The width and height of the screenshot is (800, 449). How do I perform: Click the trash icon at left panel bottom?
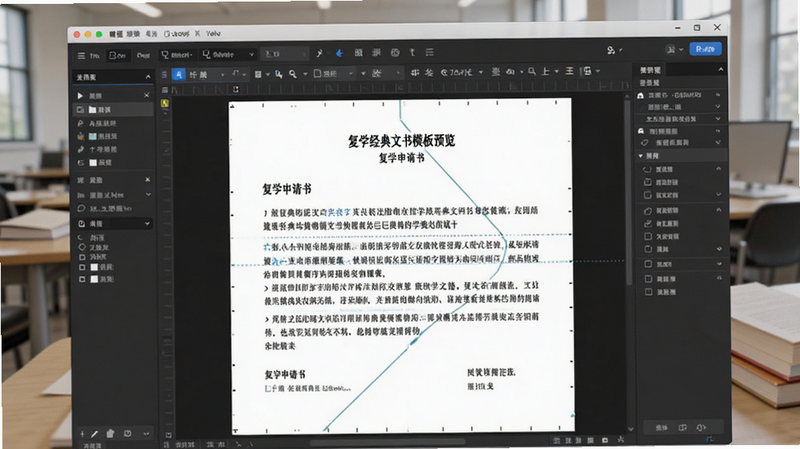[x=110, y=434]
